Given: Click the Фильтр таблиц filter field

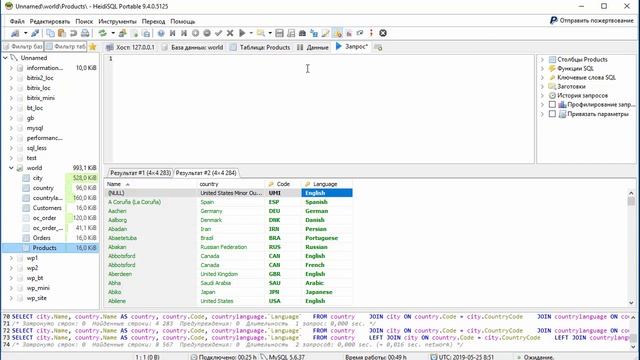Looking at the screenshot, I should tap(66, 47).
